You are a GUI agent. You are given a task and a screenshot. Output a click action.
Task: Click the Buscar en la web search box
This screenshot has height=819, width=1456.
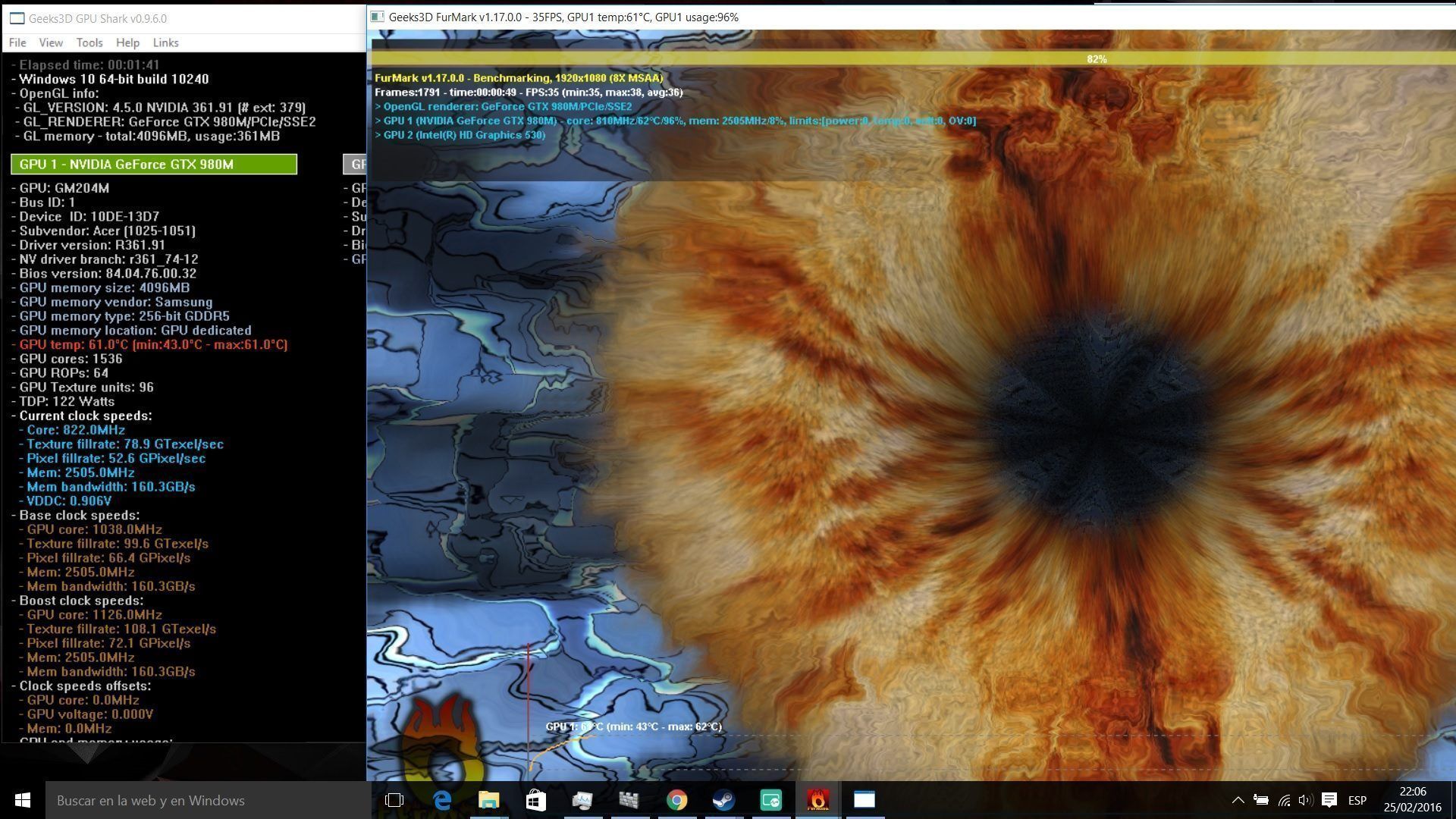pyautogui.click(x=209, y=800)
